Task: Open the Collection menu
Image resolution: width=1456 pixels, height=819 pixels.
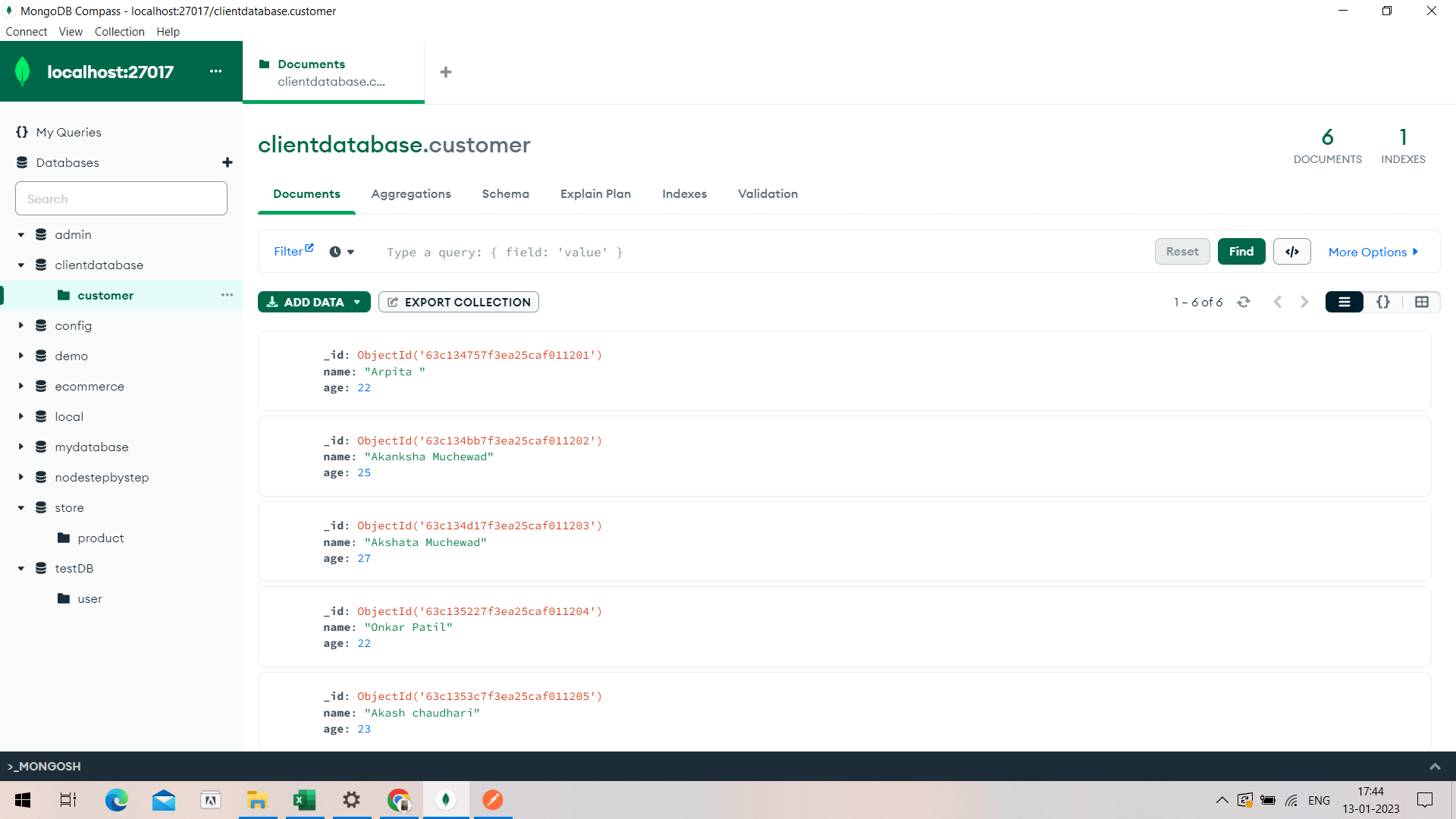Action: (119, 31)
